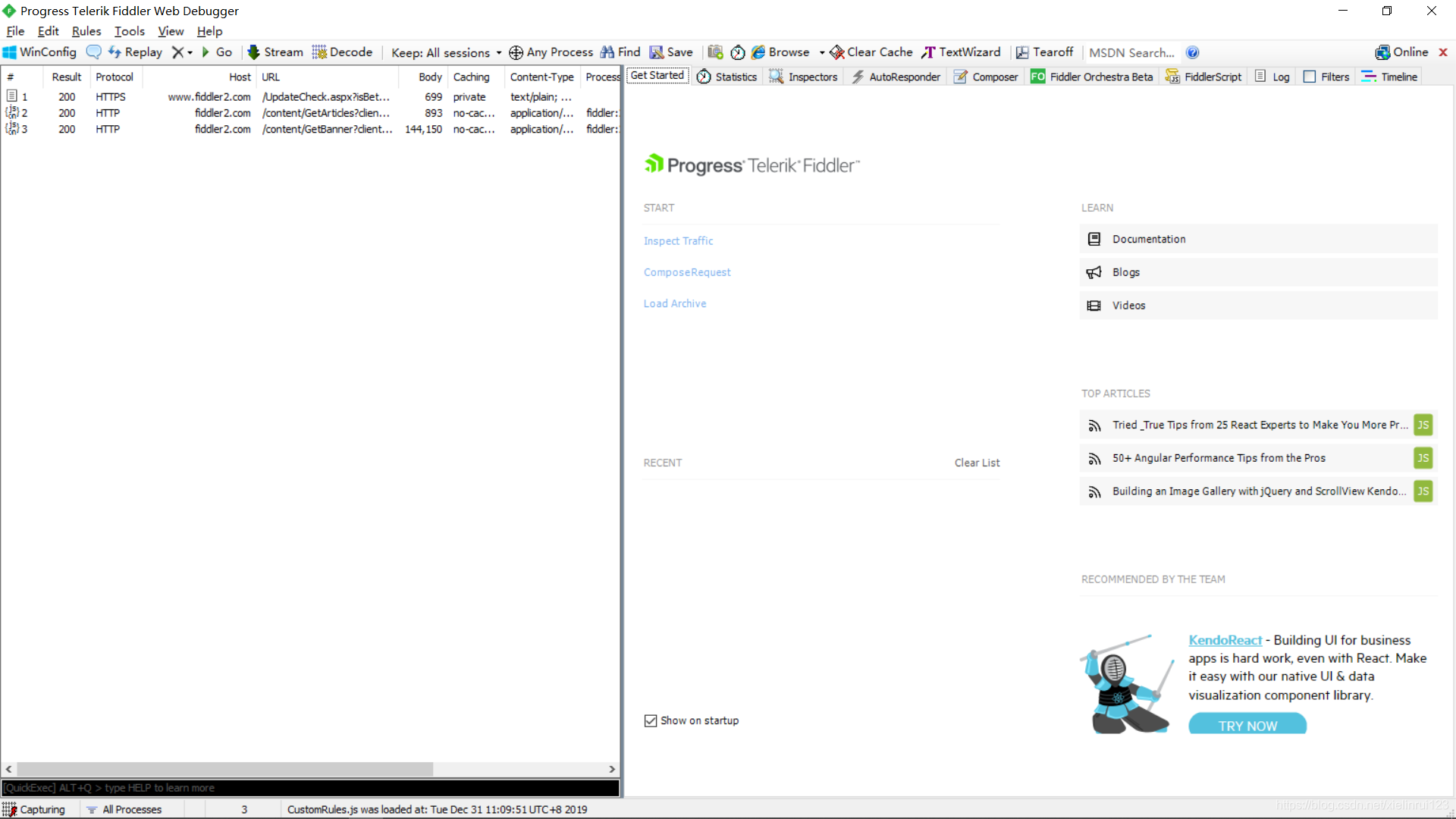Viewport: 1456px width, 819px height.
Task: Click the Clear List button
Action: 978,462
